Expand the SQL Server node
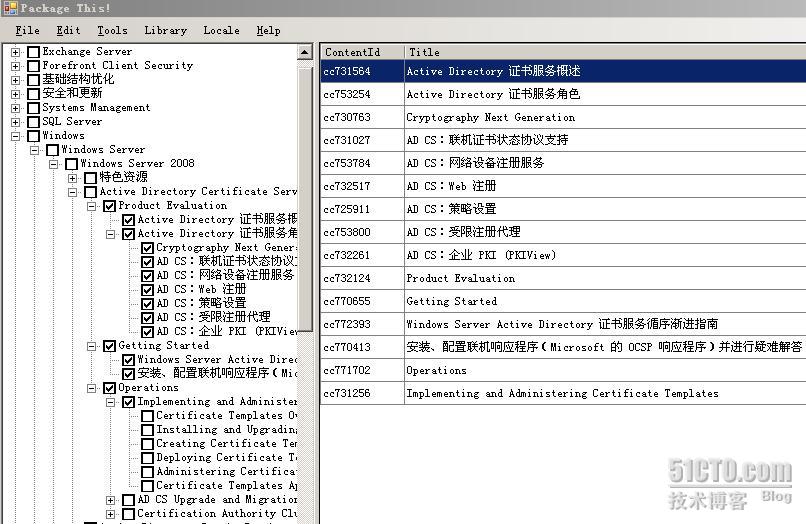Screen dimensions: 806x524 click(15, 122)
